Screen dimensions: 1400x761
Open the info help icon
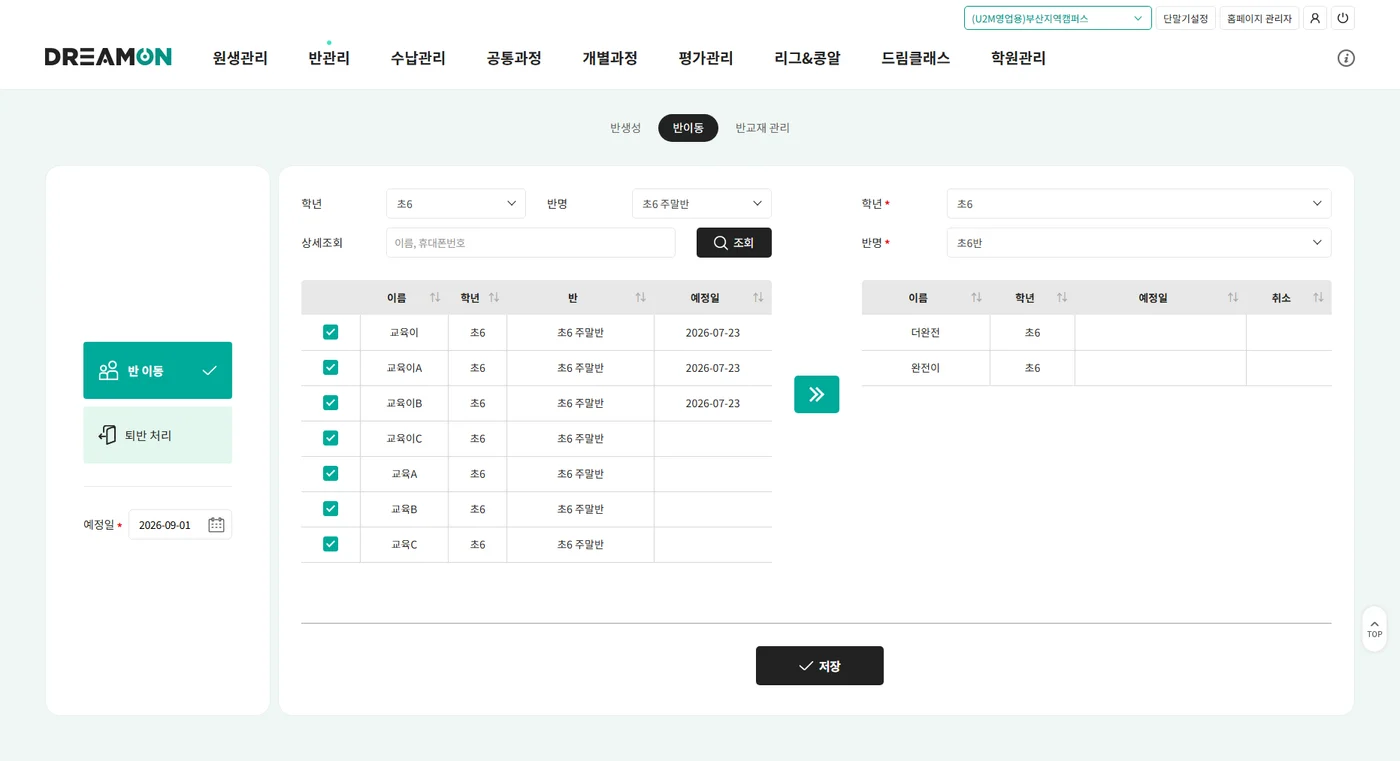pos(1346,58)
